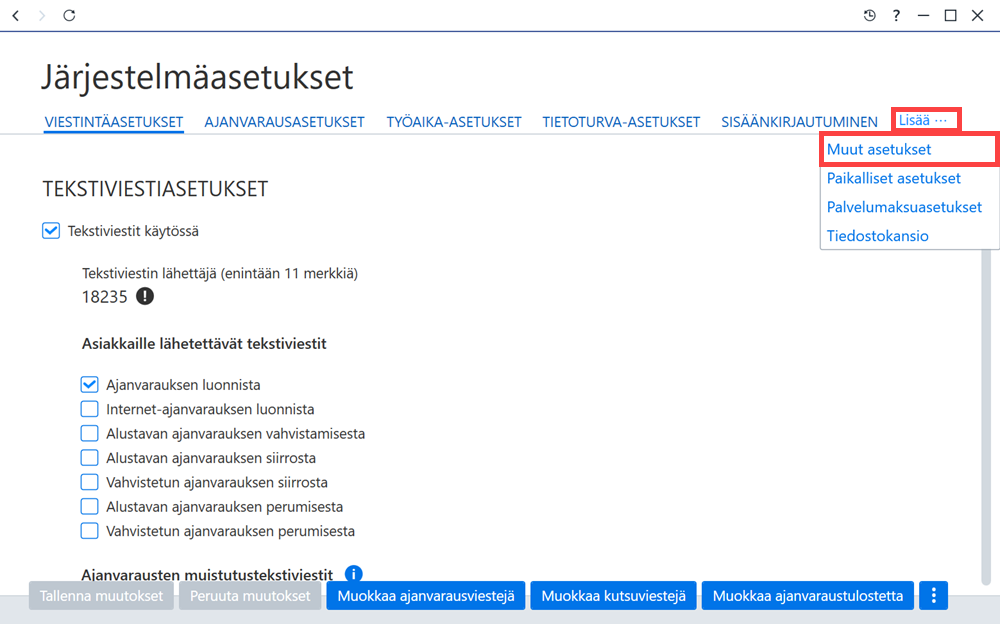Maximize the window

point(950,15)
